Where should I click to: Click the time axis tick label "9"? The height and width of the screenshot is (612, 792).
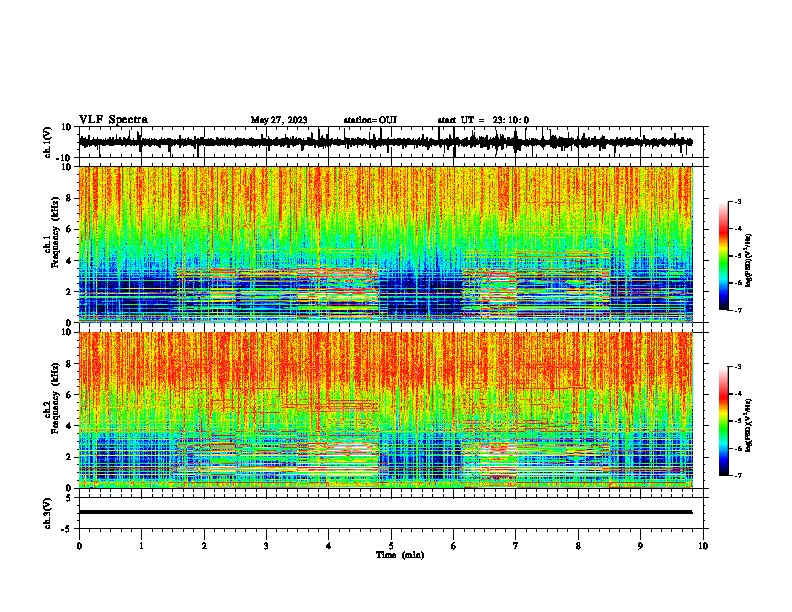(640, 546)
